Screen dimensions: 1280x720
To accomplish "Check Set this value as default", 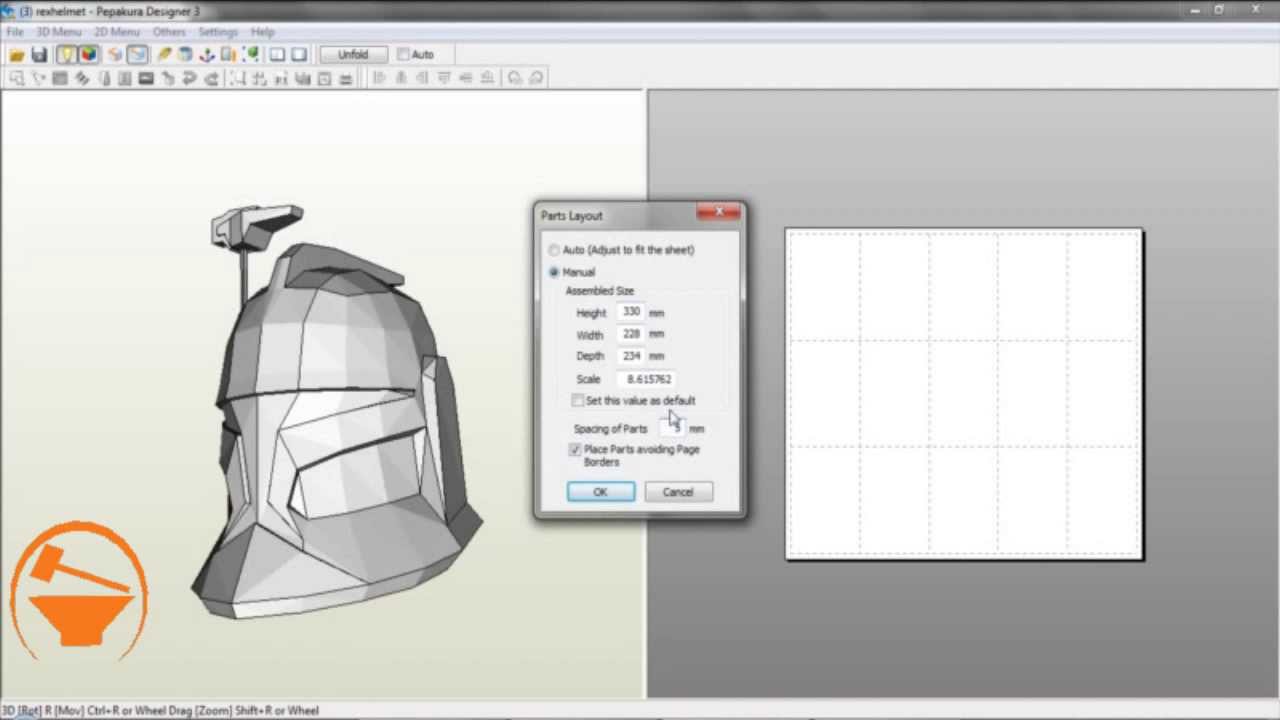I will [x=578, y=400].
